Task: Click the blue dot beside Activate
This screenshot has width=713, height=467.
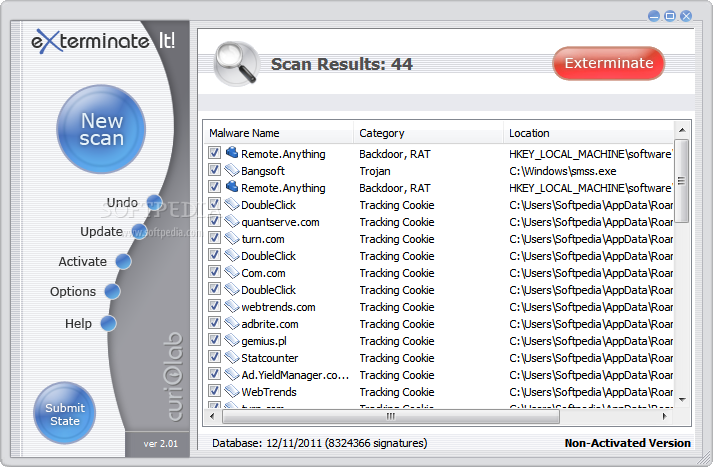Action: coord(123,261)
